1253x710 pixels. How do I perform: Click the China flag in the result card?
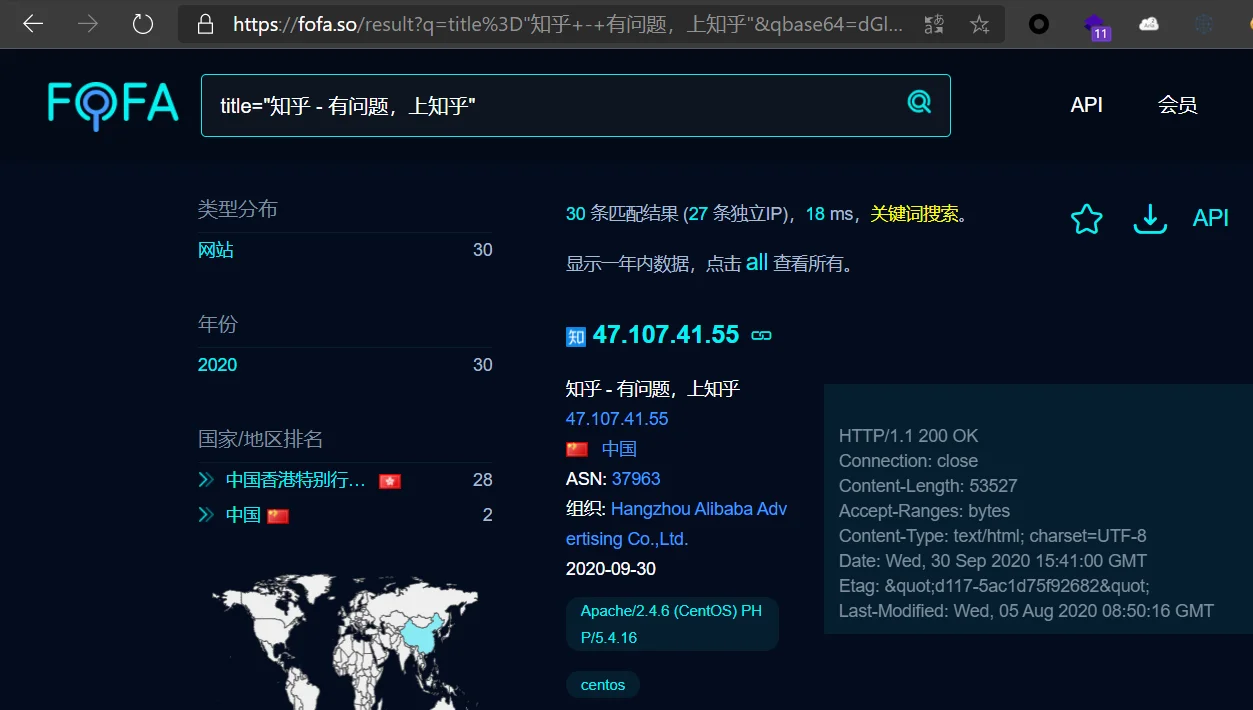pyautogui.click(x=577, y=449)
